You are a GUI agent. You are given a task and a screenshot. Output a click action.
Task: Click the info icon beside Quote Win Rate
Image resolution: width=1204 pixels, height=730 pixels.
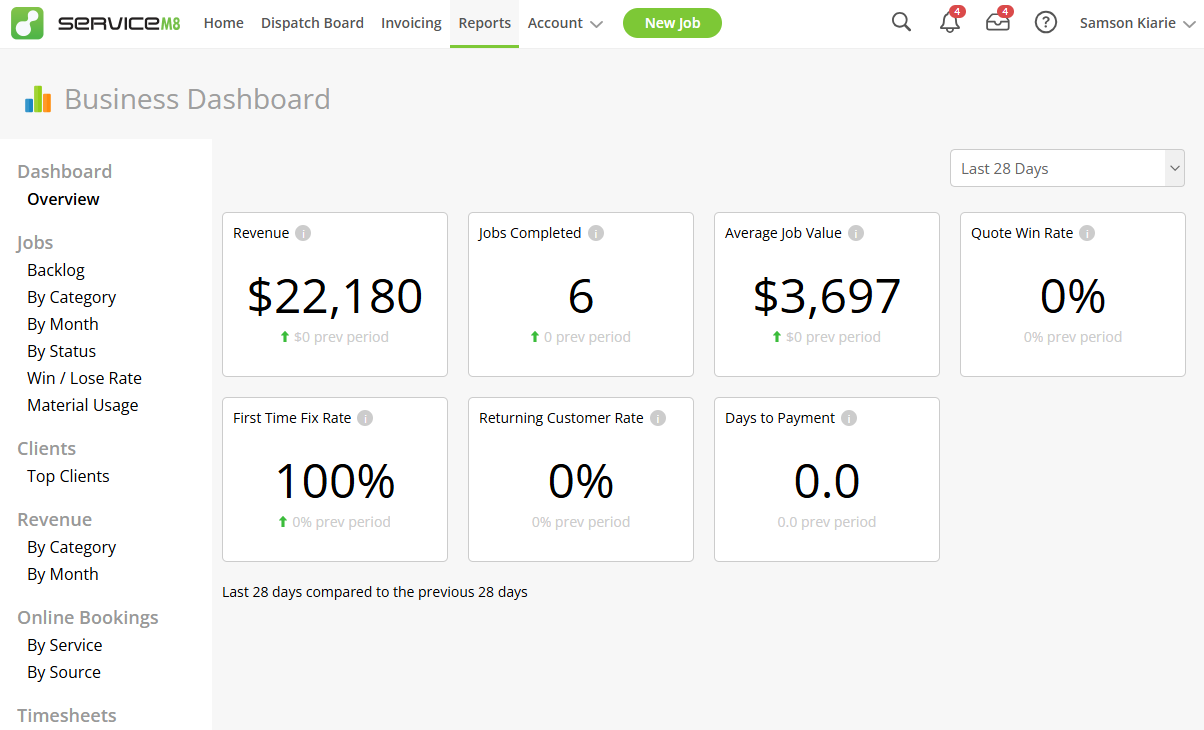click(1087, 233)
